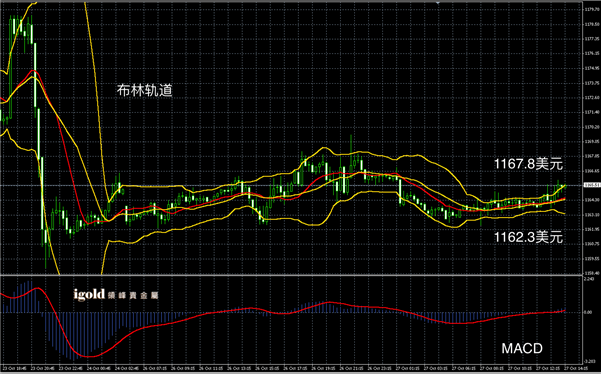
Task: Click the 26 Oct 11:15 time label
Action: pyautogui.click(x=211, y=368)
